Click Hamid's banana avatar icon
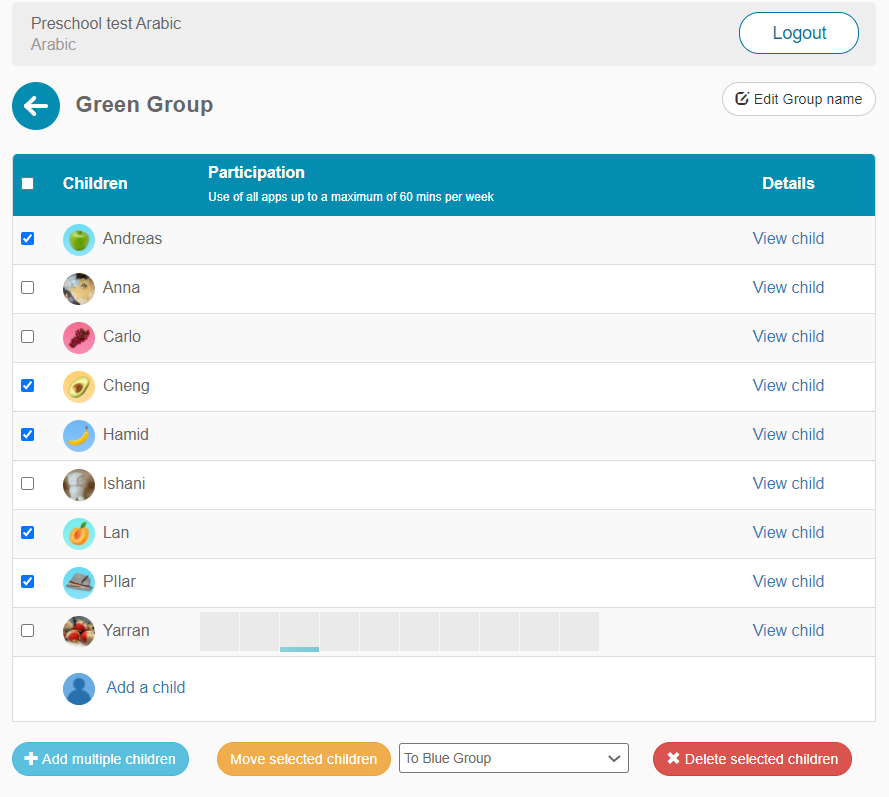 coord(79,435)
